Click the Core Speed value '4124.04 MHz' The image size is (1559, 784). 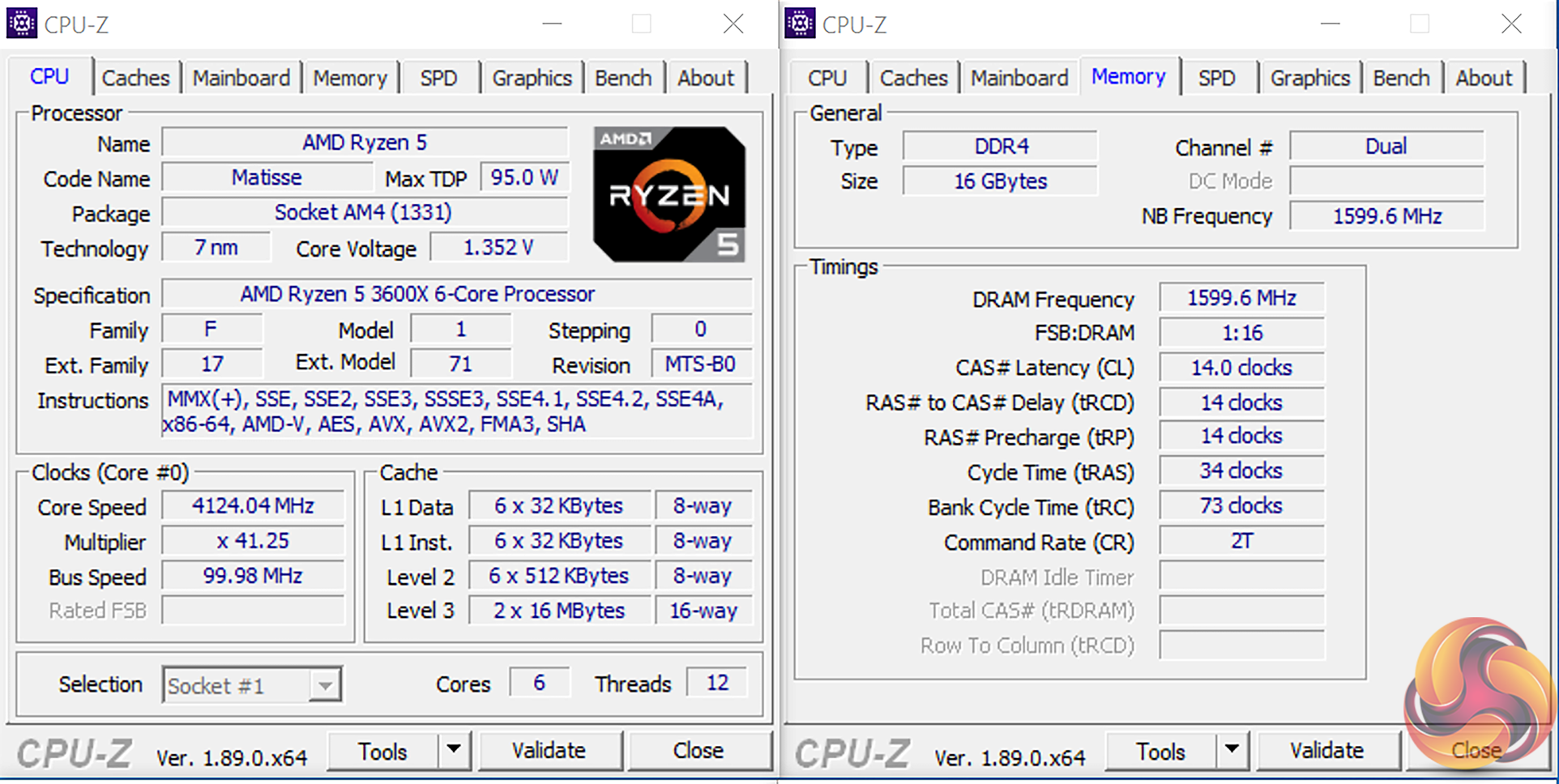[253, 505]
